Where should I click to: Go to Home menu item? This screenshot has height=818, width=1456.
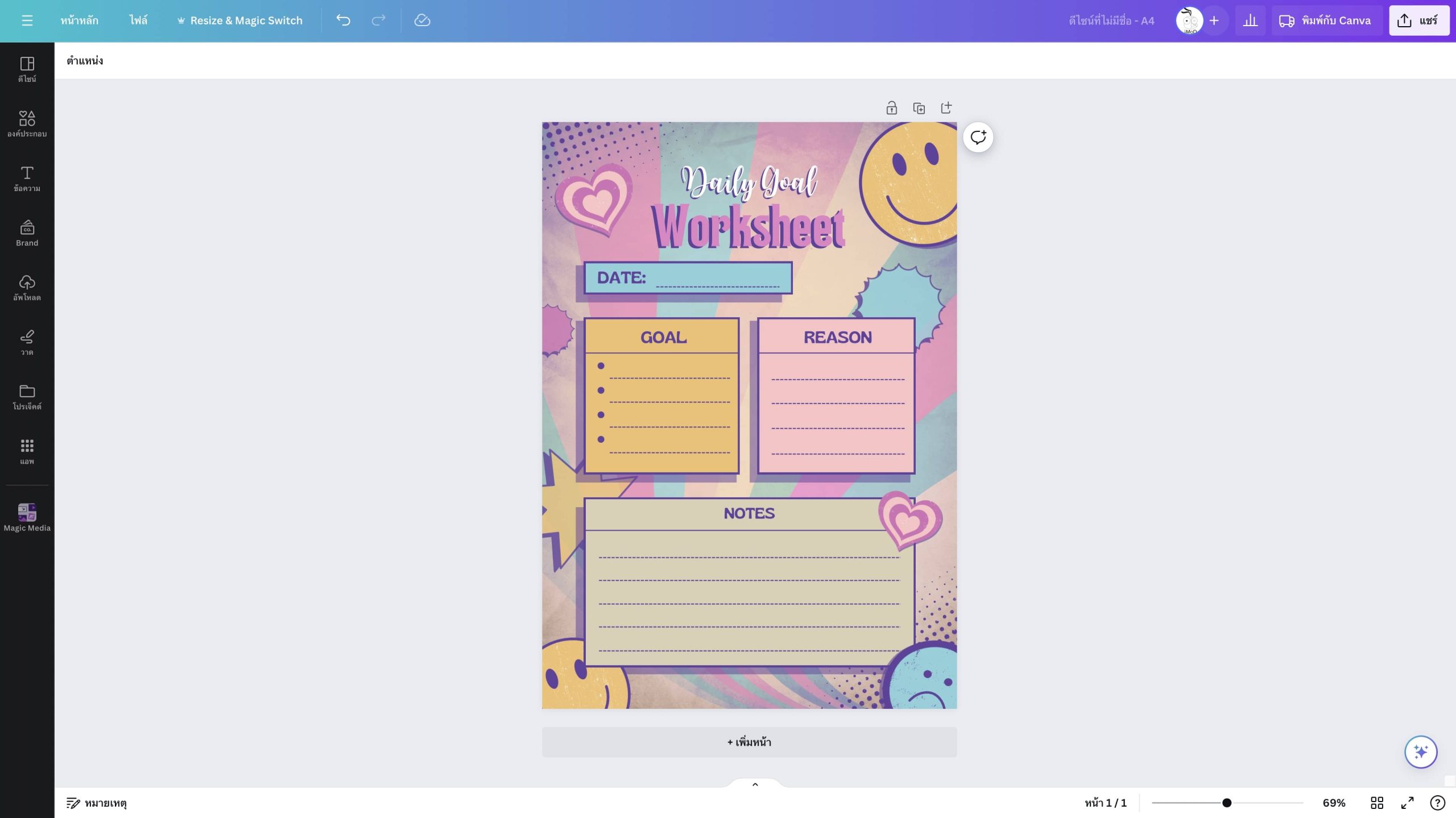(x=79, y=20)
